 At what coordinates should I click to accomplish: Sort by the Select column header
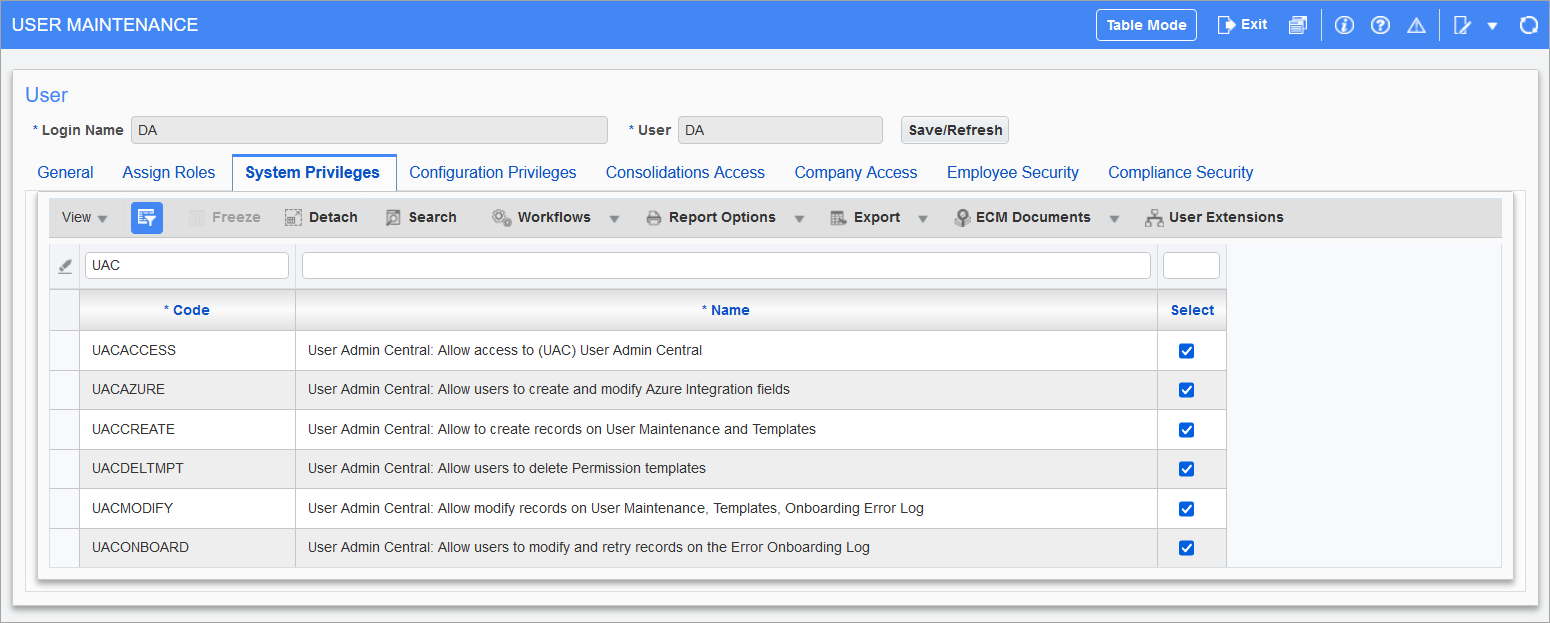pos(1192,310)
